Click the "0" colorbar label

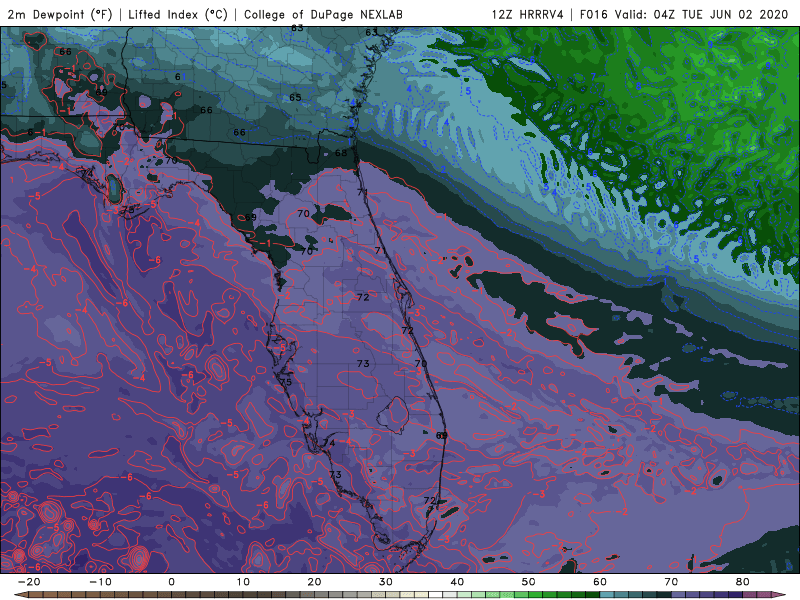tap(171, 582)
